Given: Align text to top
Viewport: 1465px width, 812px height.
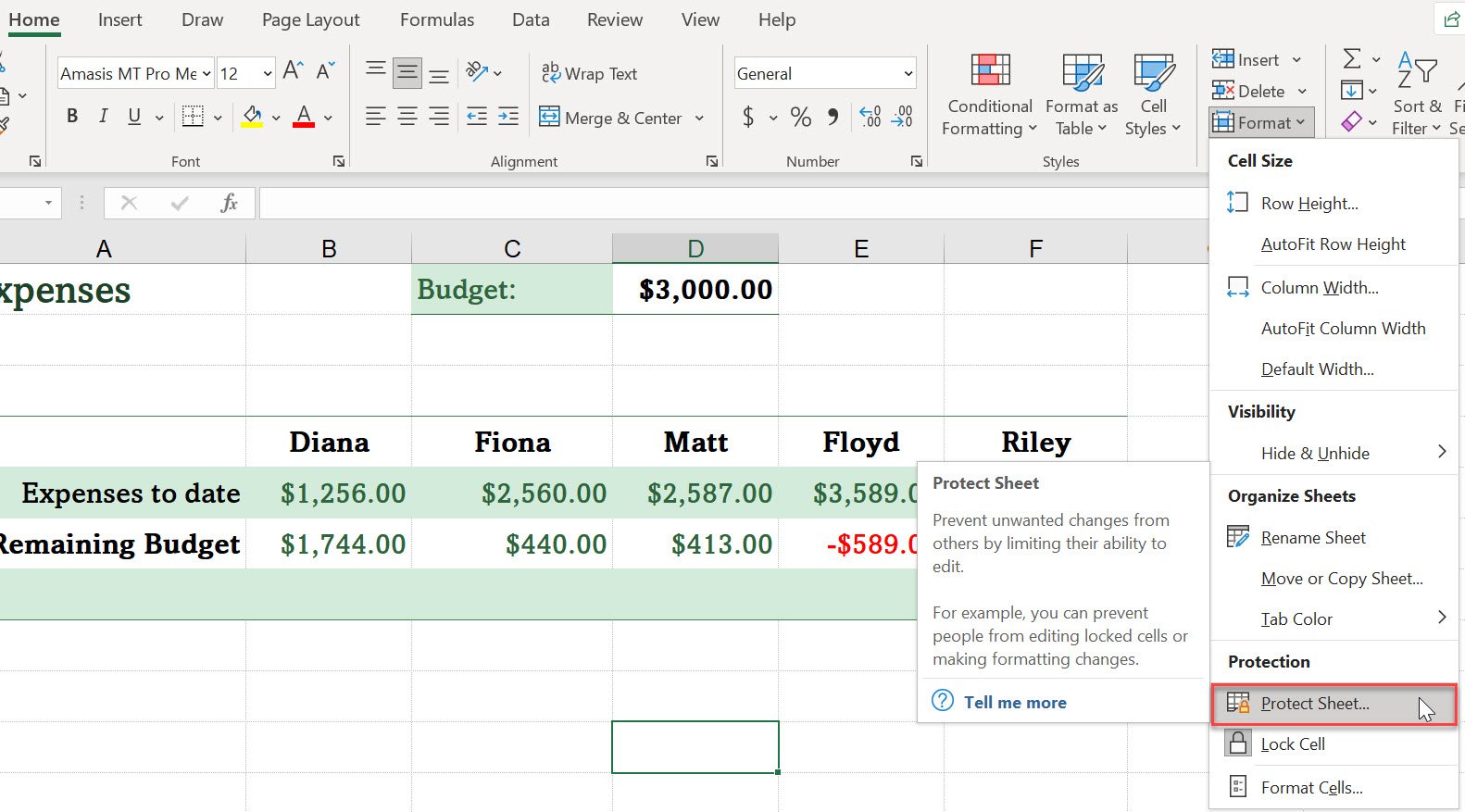Looking at the screenshot, I should point(375,71).
